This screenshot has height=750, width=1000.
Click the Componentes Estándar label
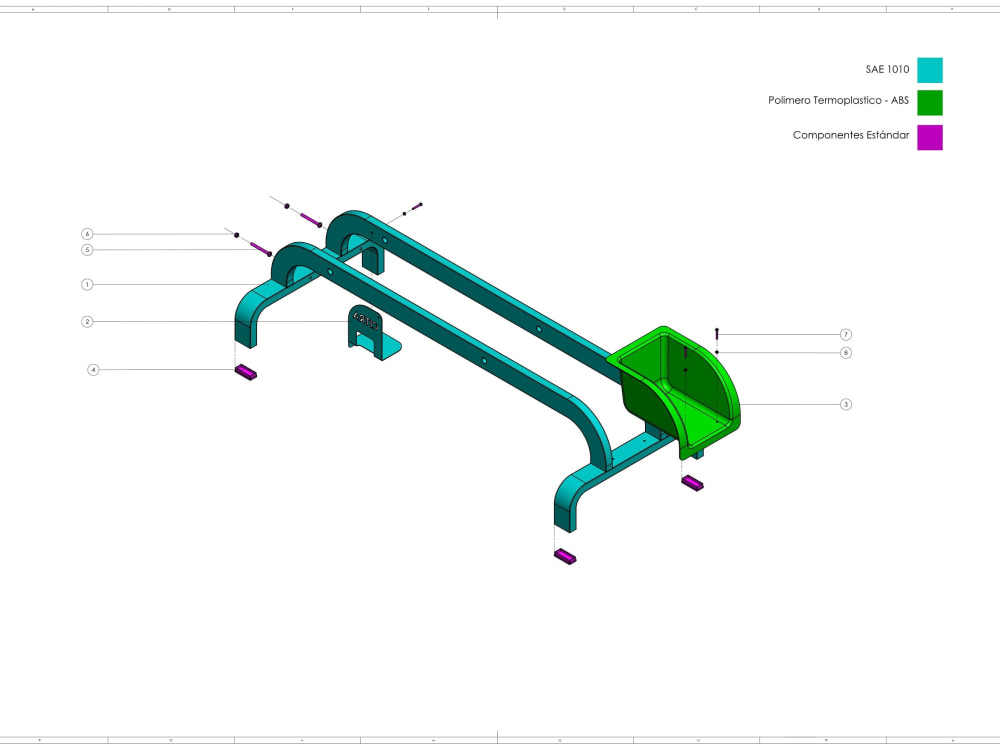click(x=850, y=134)
